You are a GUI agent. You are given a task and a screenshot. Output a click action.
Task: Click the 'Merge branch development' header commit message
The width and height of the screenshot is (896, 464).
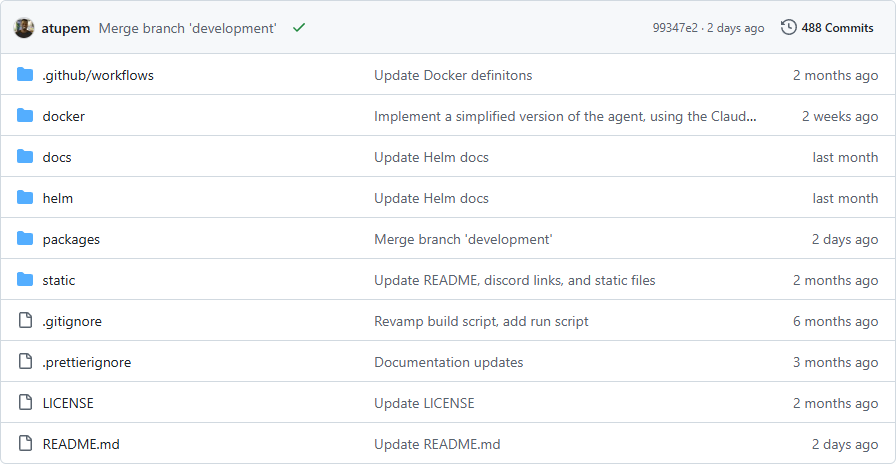187,28
